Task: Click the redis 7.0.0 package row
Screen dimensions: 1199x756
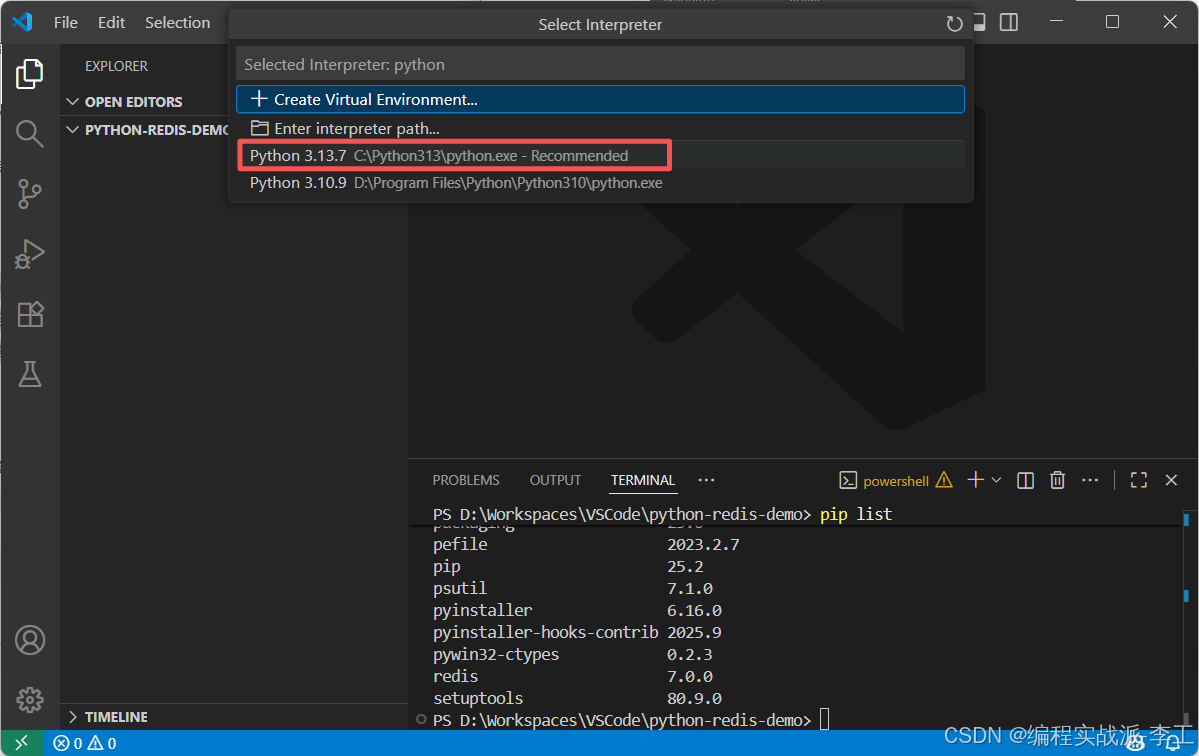Action: tap(573, 677)
